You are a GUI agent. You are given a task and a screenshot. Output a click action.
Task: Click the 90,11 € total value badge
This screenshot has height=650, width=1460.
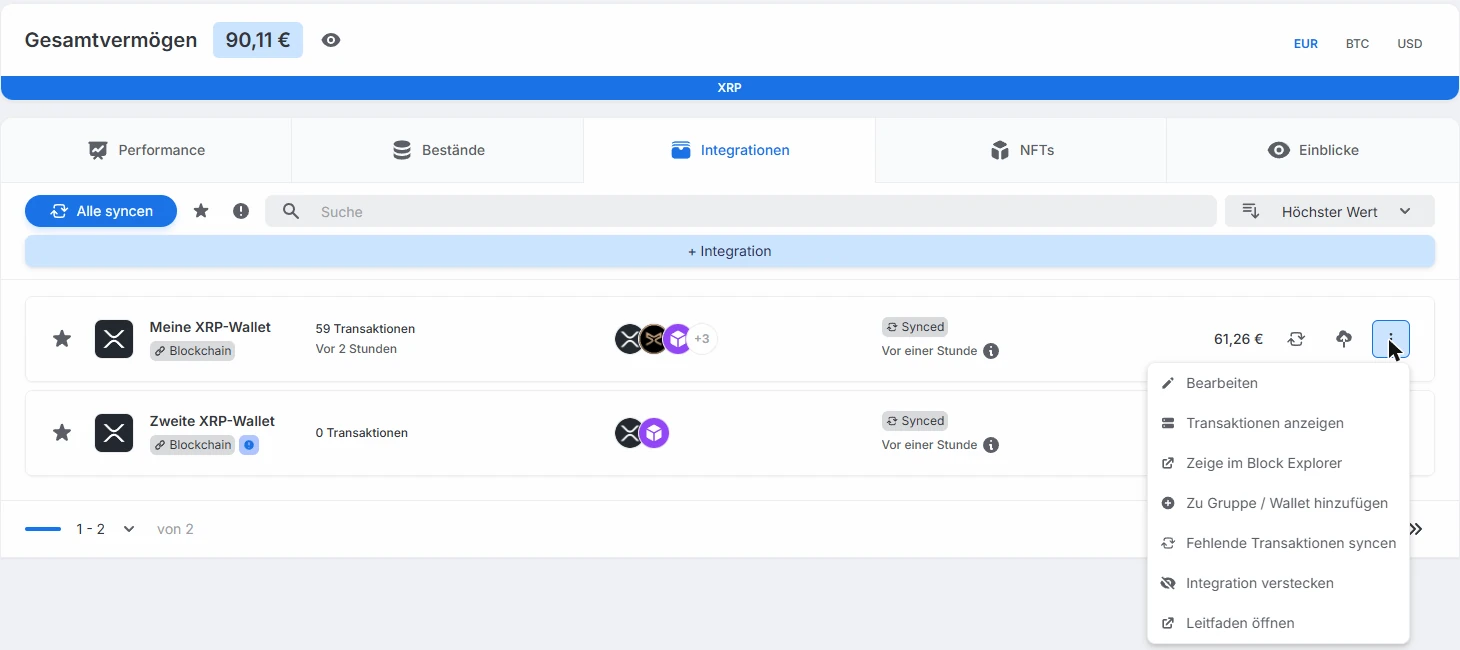[x=258, y=40]
